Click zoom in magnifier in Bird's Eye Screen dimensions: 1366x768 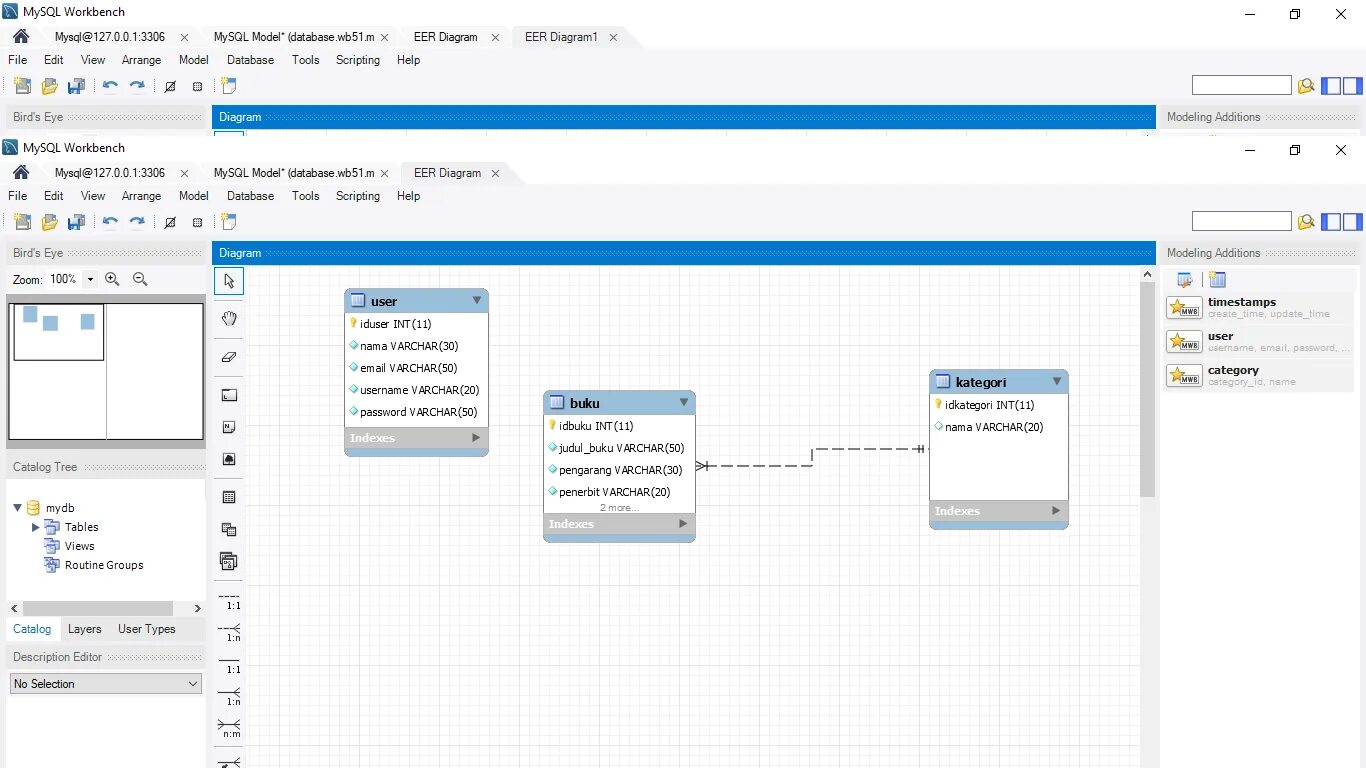(112, 279)
